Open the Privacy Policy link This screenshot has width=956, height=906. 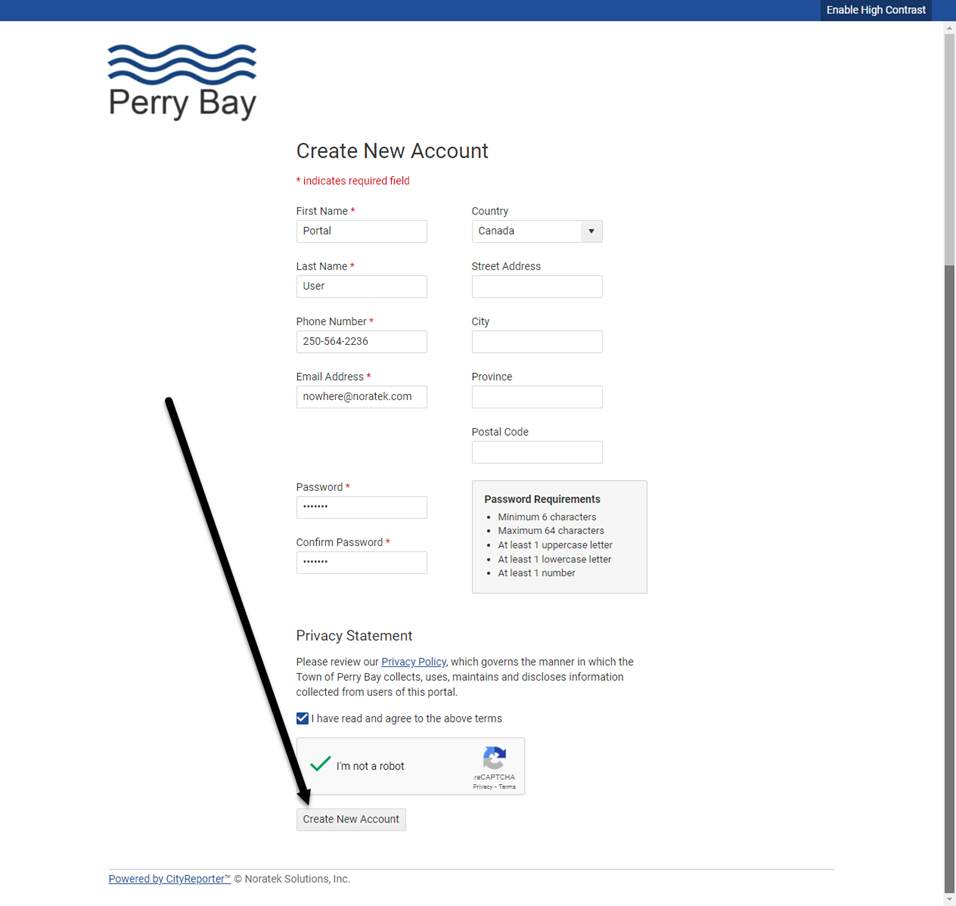(413, 661)
